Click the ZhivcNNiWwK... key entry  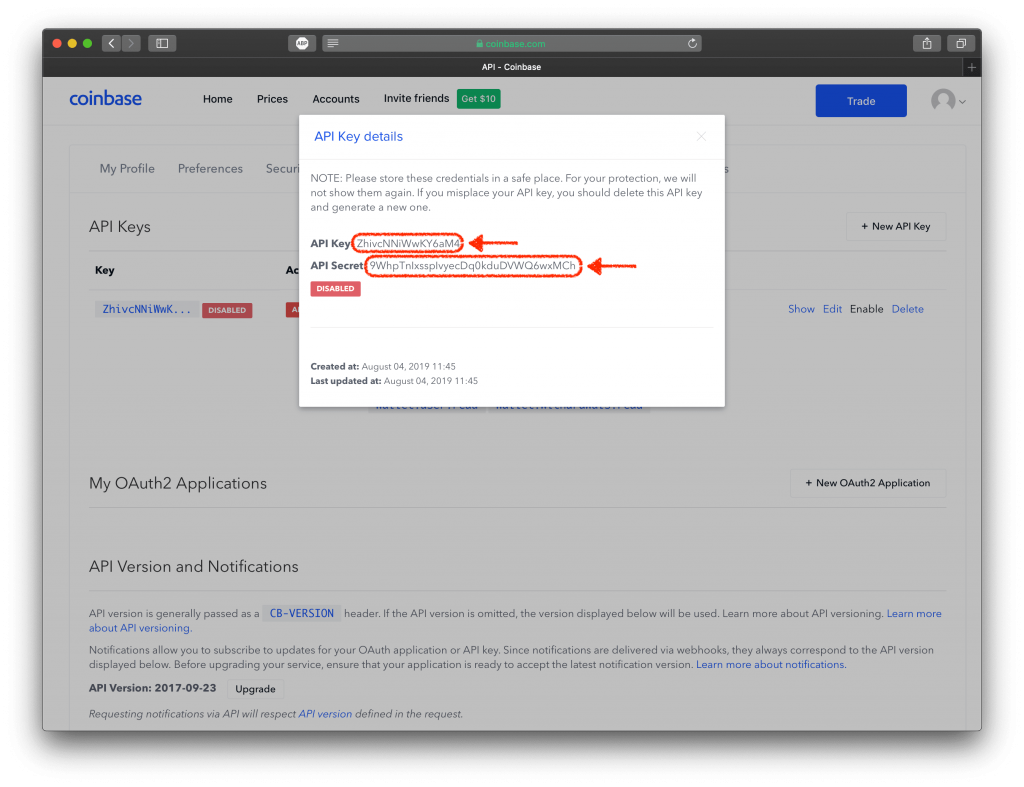[x=147, y=309]
